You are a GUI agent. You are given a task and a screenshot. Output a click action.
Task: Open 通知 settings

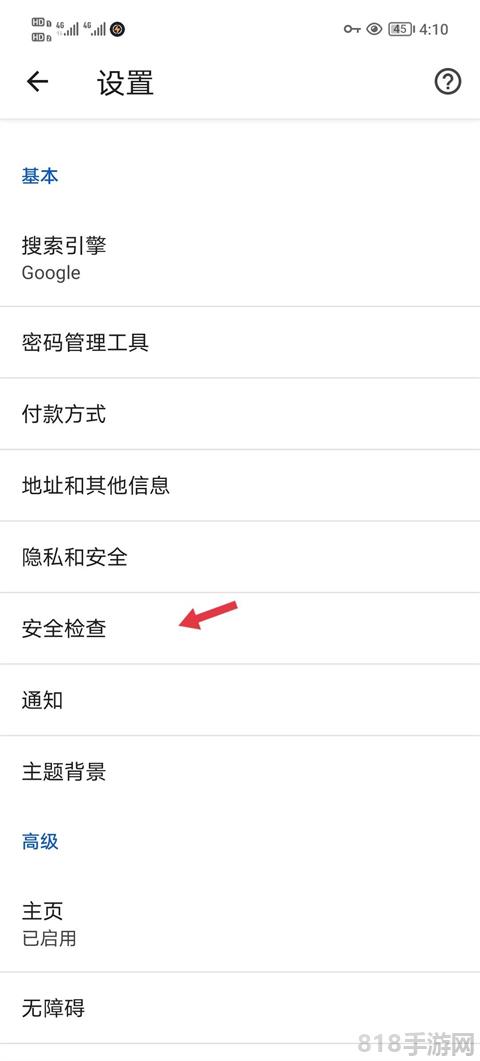click(240, 700)
